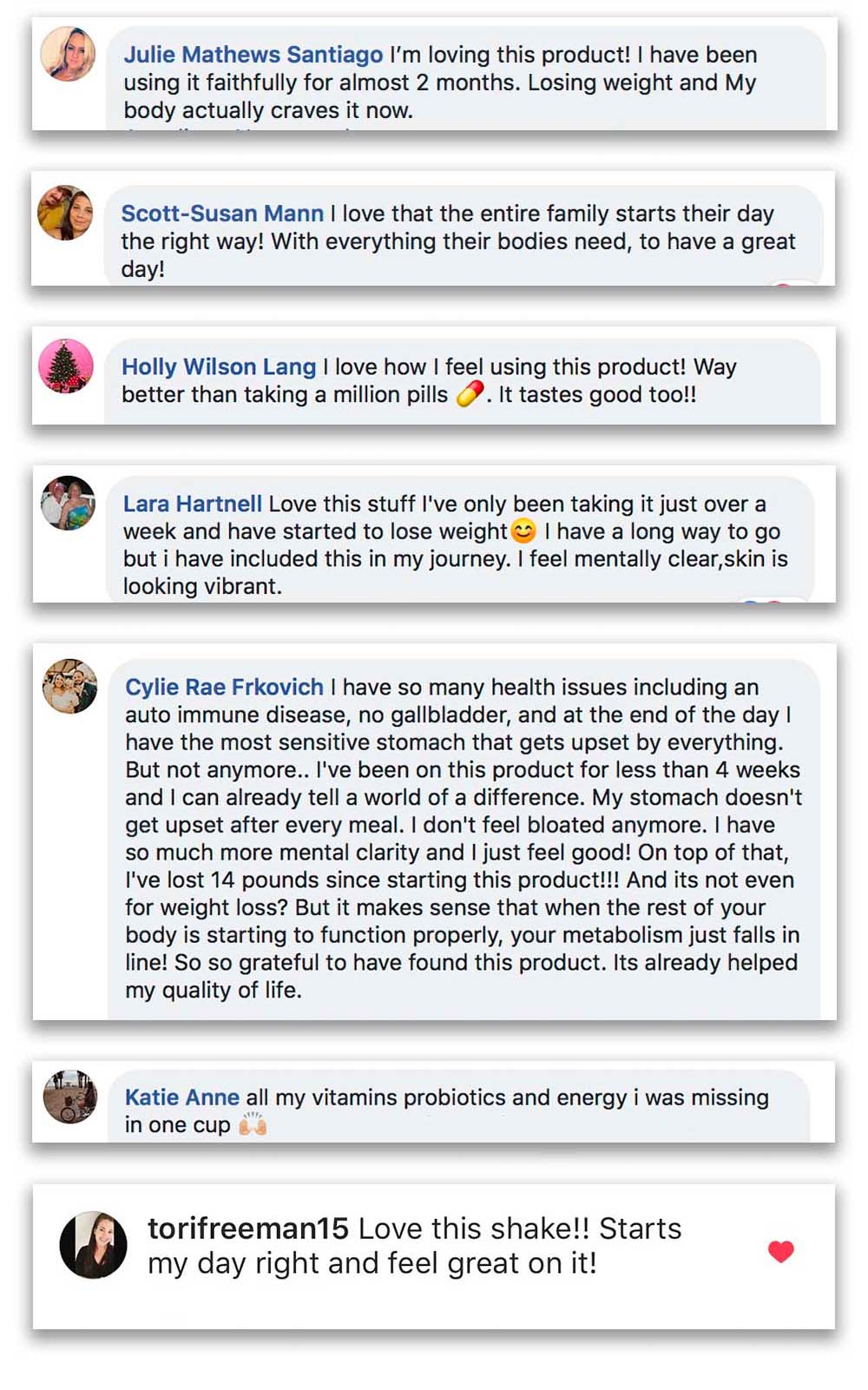Screen dimensions: 868x1390
Task: Toggle the red heart like on torifreeman15's comment
Action: tap(781, 1251)
